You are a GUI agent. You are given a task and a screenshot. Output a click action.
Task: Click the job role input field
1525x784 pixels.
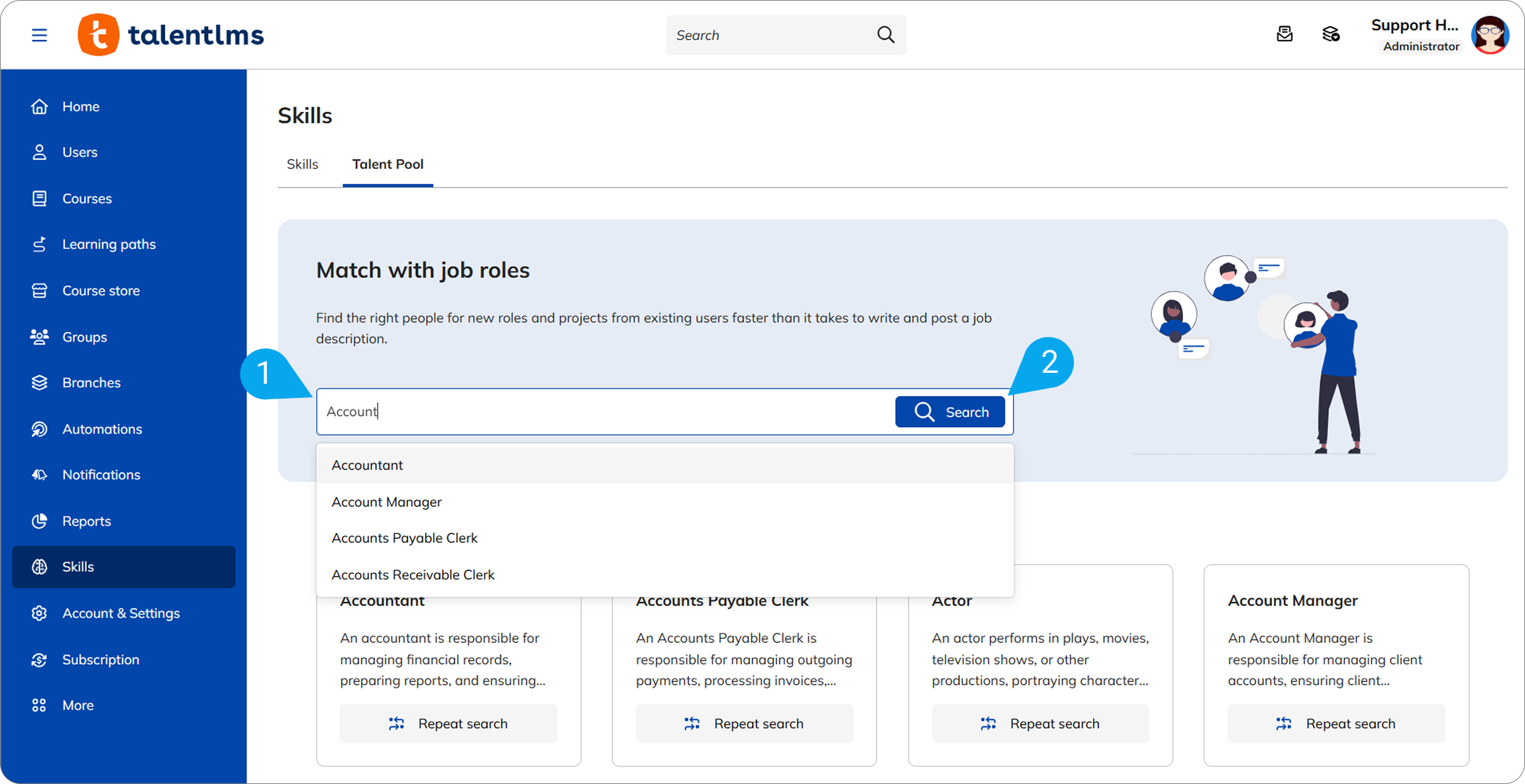click(x=603, y=412)
